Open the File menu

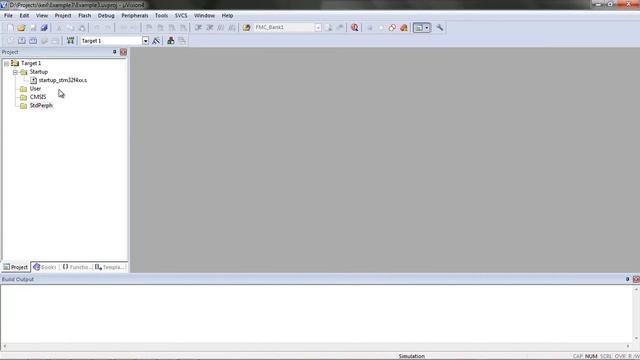point(8,16)
